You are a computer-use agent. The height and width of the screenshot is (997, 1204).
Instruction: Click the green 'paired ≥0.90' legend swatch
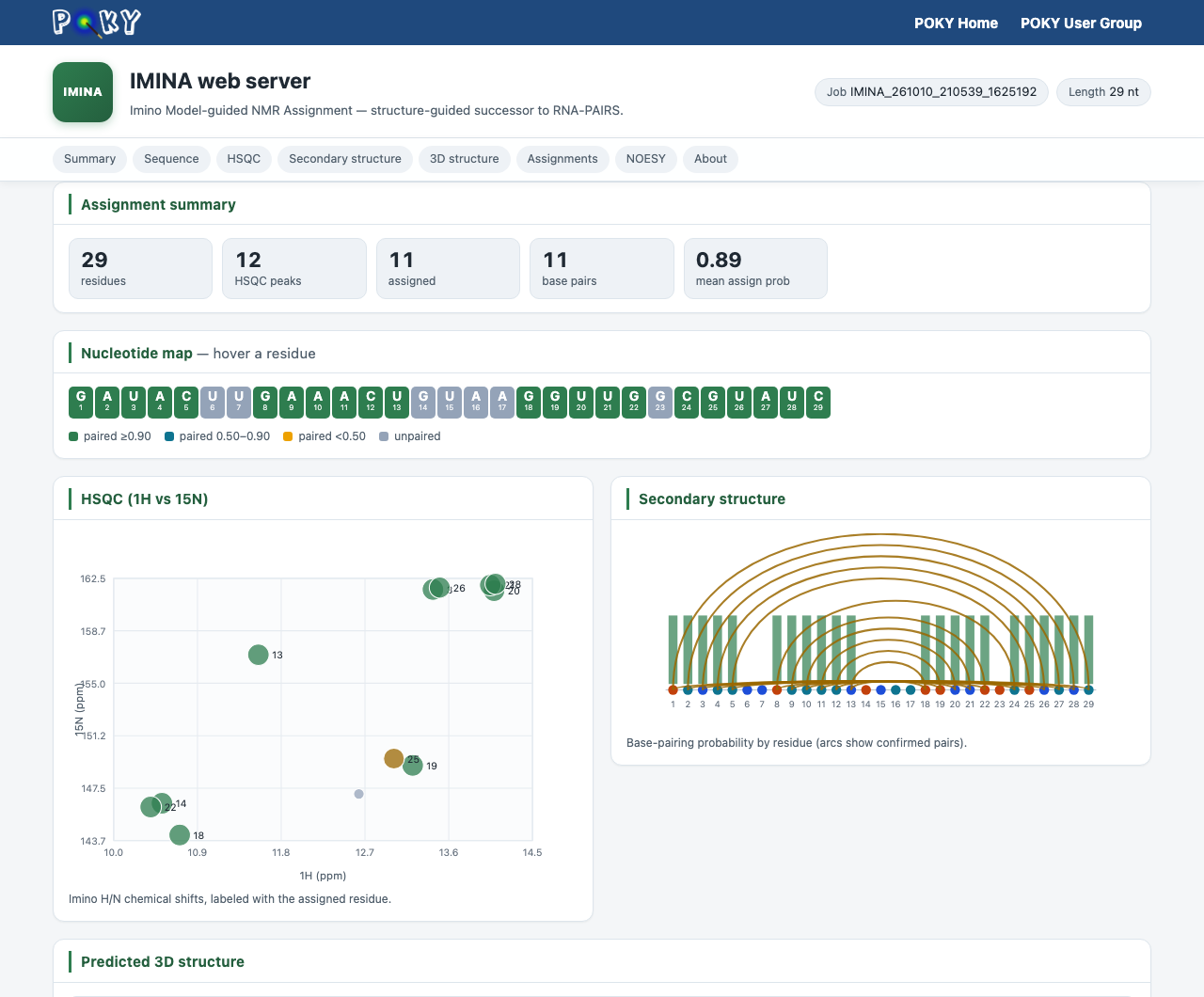coord(73,436)
